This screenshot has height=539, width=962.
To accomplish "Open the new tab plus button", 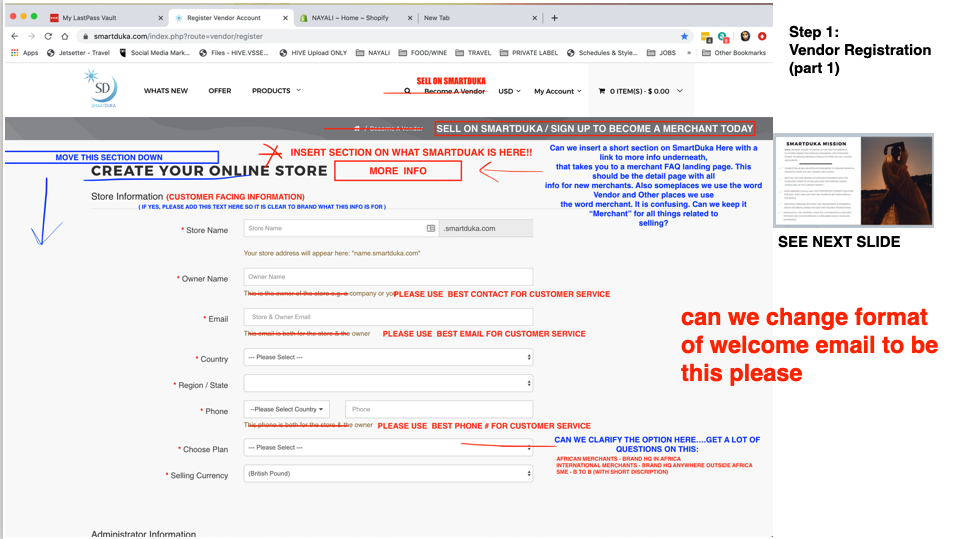I will 554,18.
